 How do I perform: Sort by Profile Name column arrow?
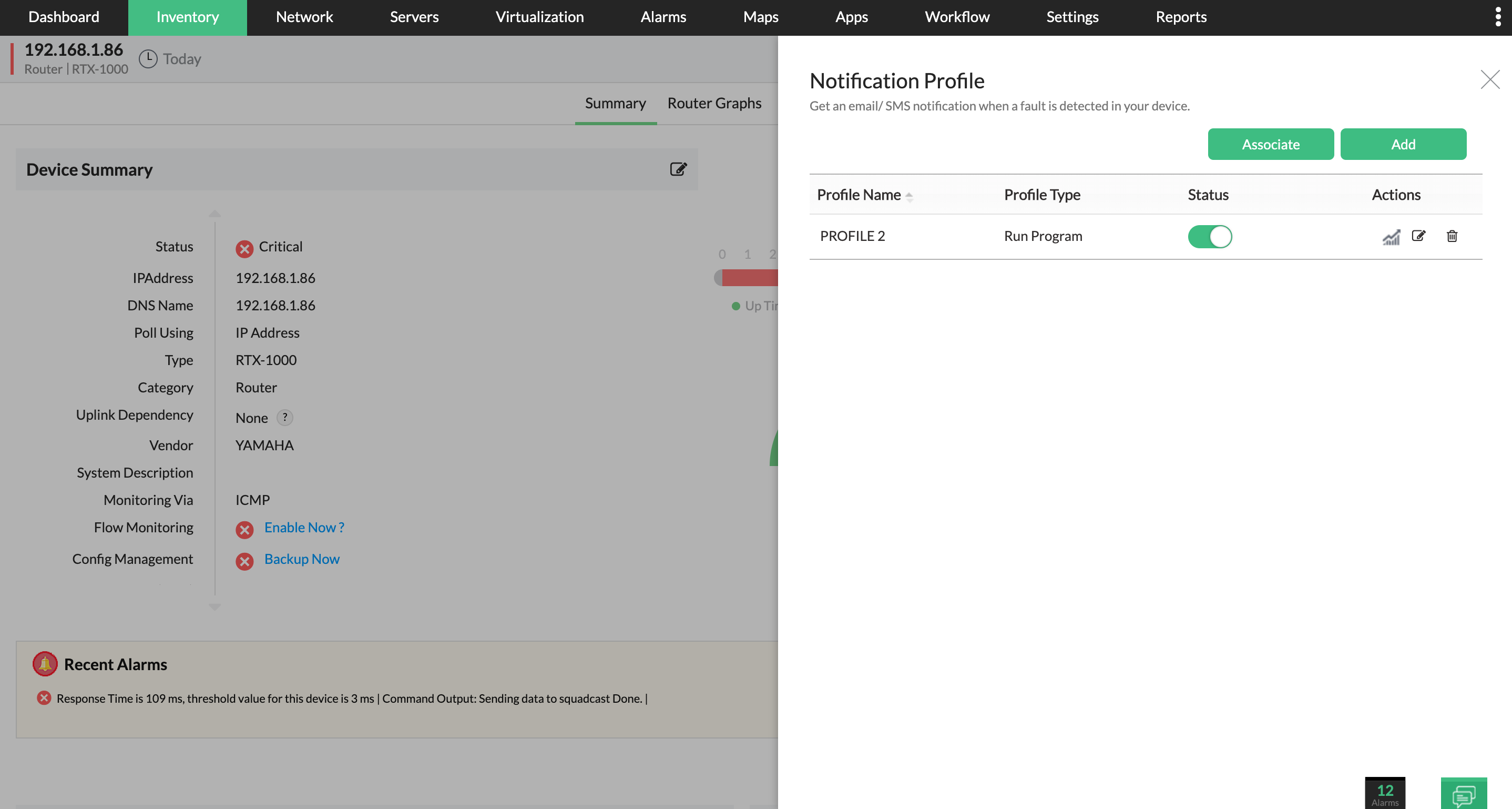pyautogui.click(x=908, y=196)
